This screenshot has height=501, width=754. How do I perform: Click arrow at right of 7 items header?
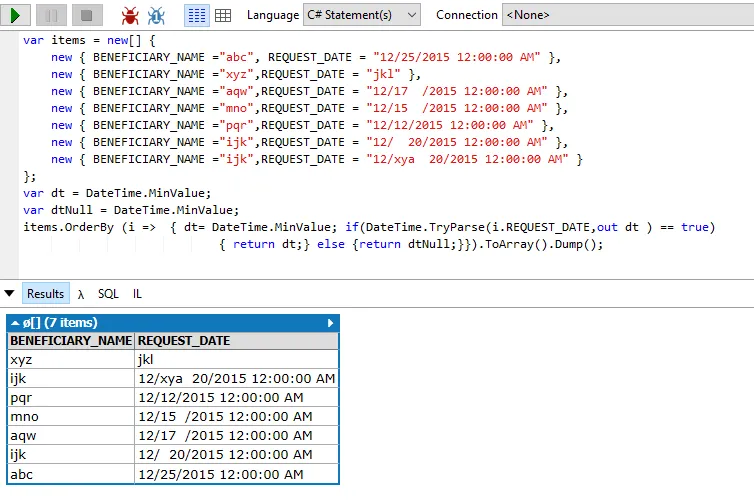point(330,323)
